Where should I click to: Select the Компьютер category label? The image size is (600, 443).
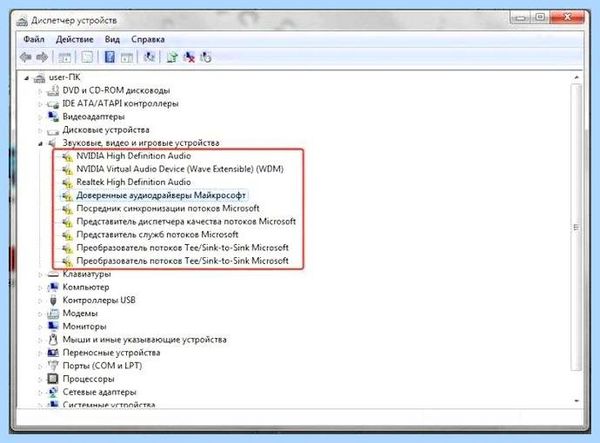tap(86, 287)
